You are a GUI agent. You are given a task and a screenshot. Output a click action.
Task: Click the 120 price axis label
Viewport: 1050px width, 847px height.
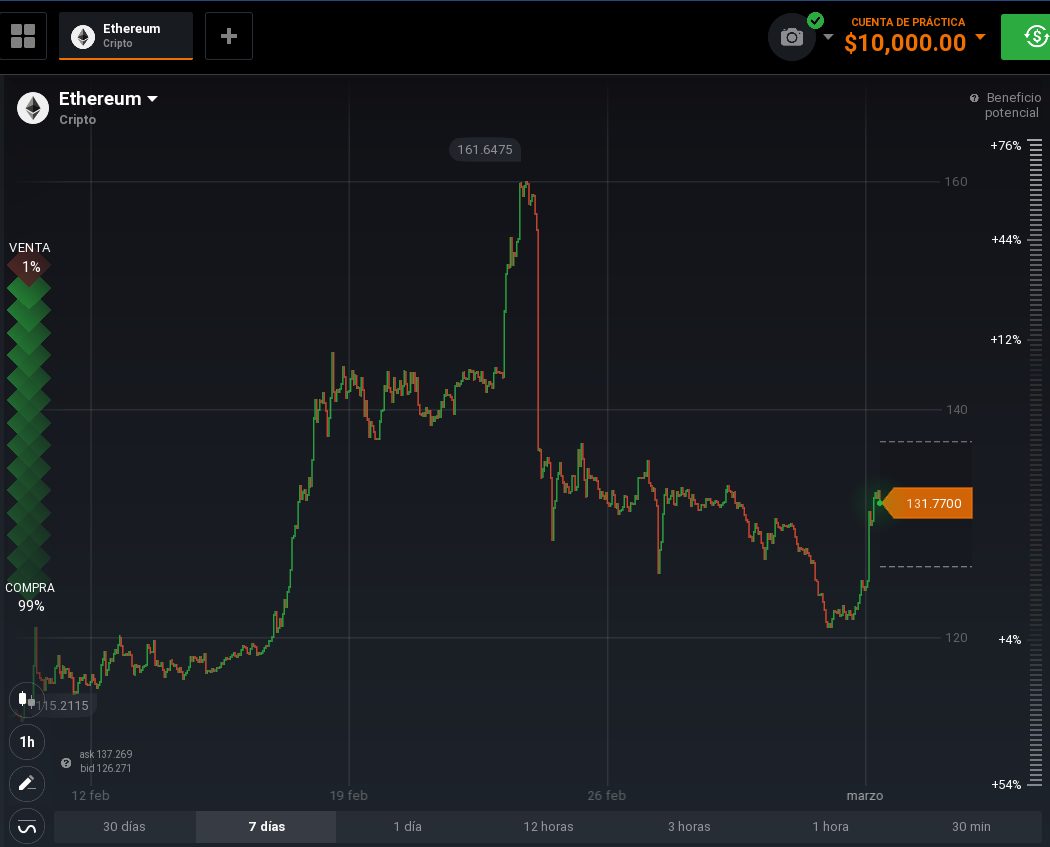(x=956, y=637)
